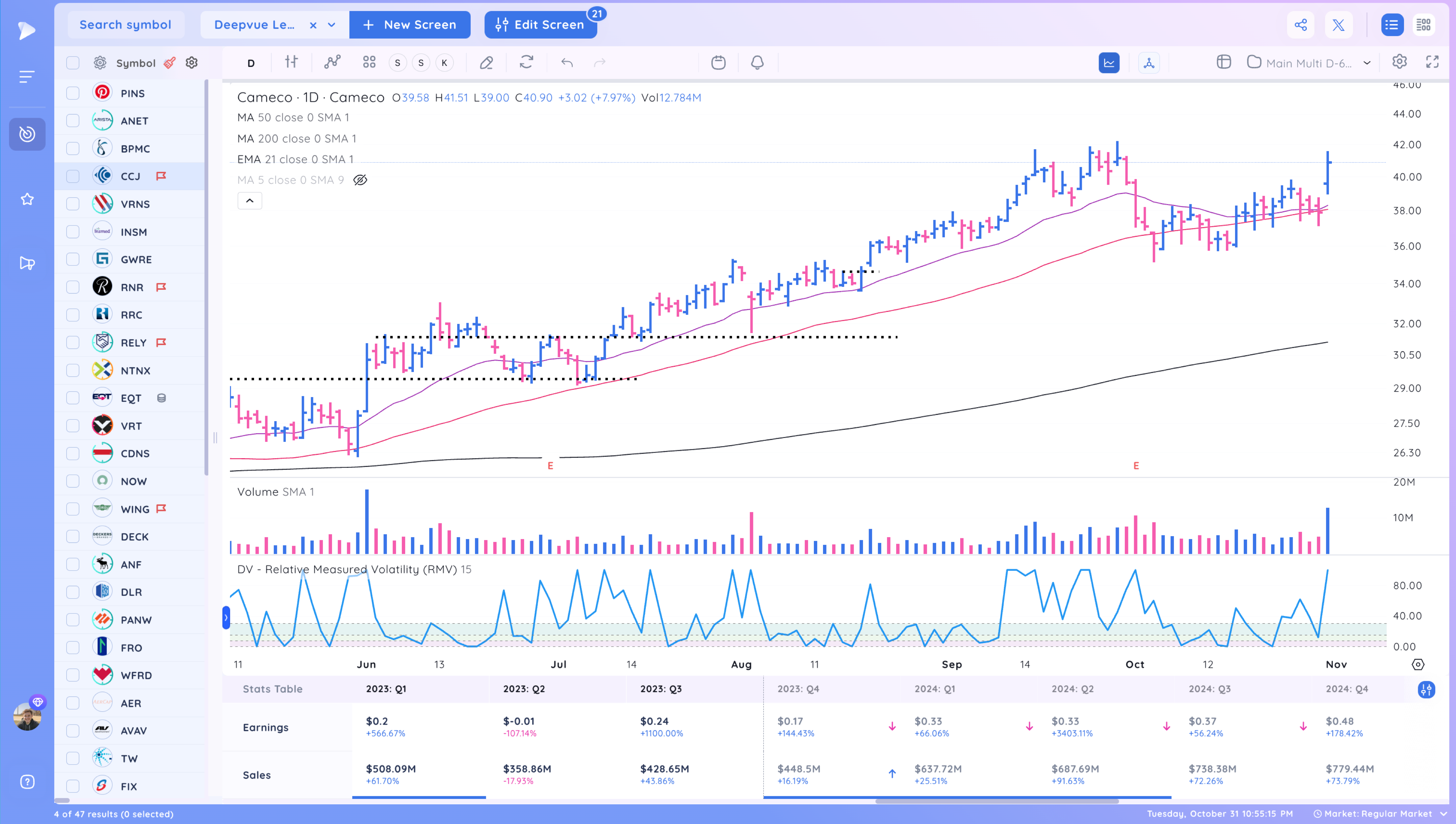Click the share icon in top bar
Screen dimensions: 1456x824
(x=1300, y=25)
